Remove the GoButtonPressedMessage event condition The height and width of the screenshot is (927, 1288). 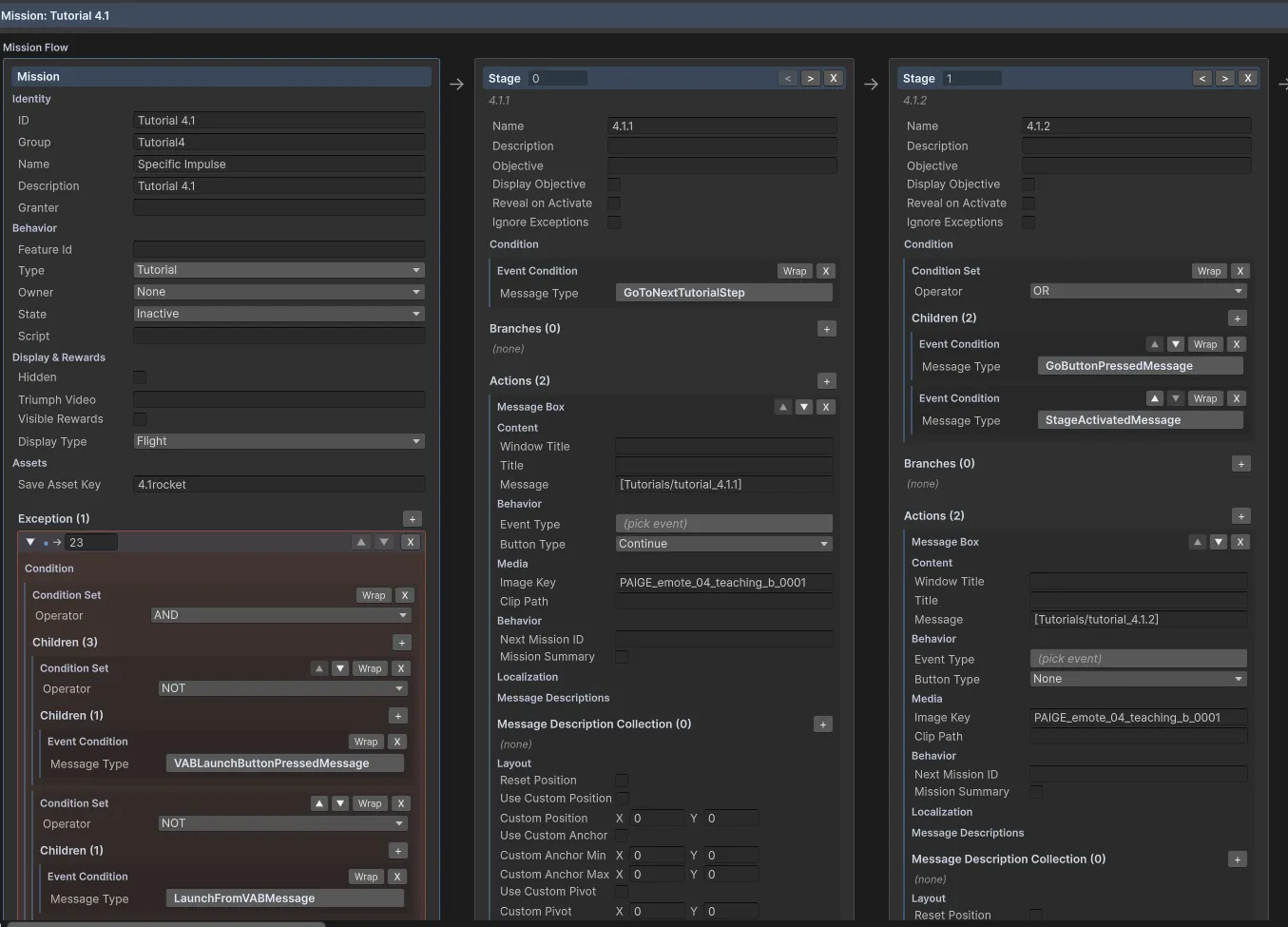pyautogui.click(x=1236, y=344)
